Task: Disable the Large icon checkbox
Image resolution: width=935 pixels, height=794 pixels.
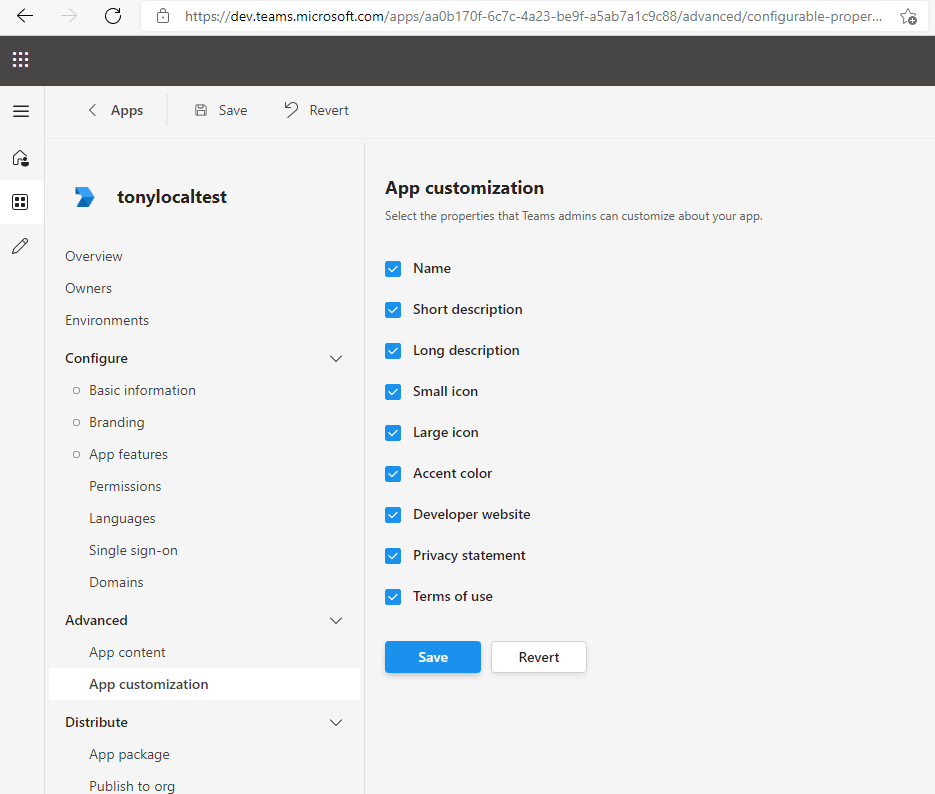Action: (x=393, y=433)
